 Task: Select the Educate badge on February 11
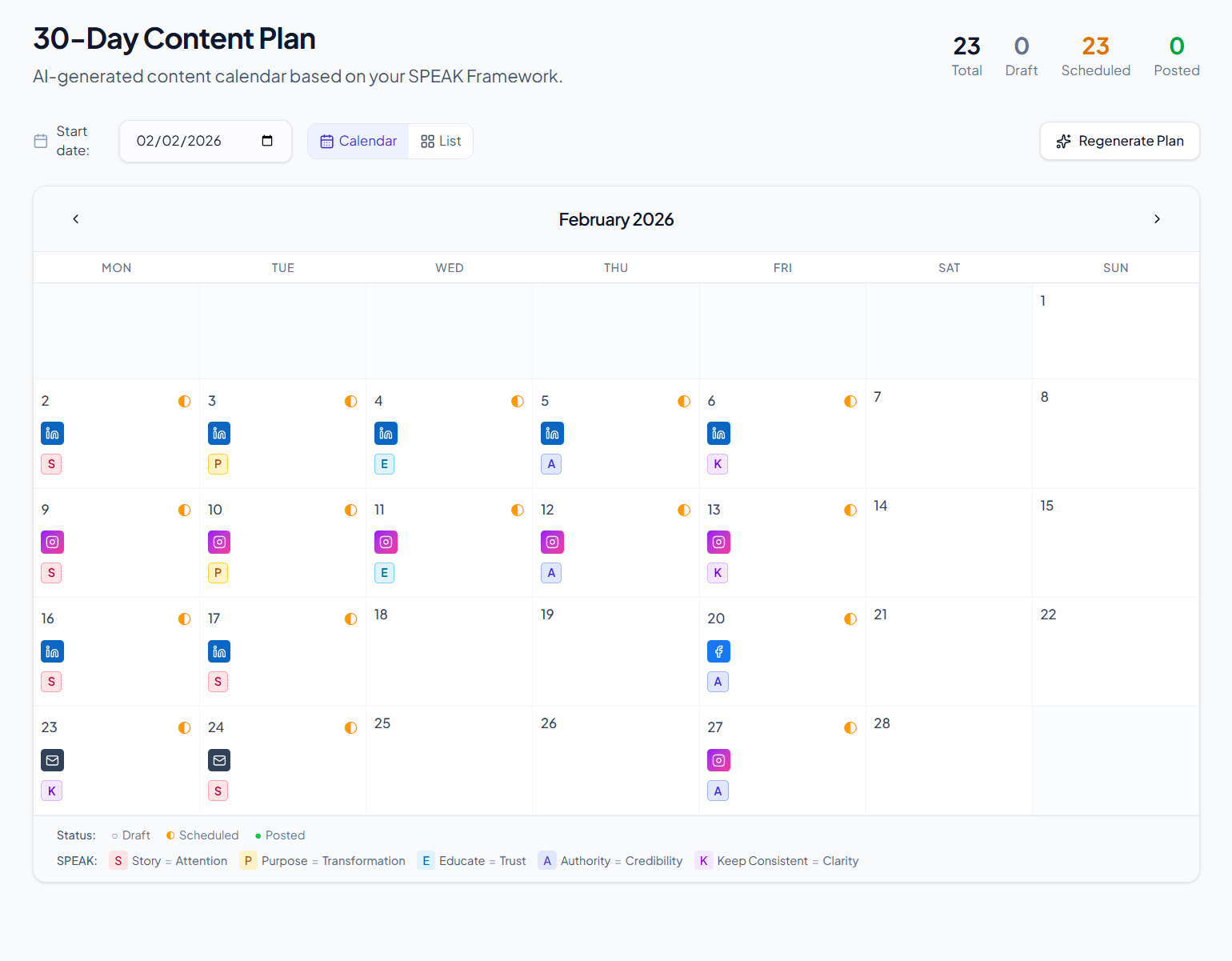click(x=384, y=572)
